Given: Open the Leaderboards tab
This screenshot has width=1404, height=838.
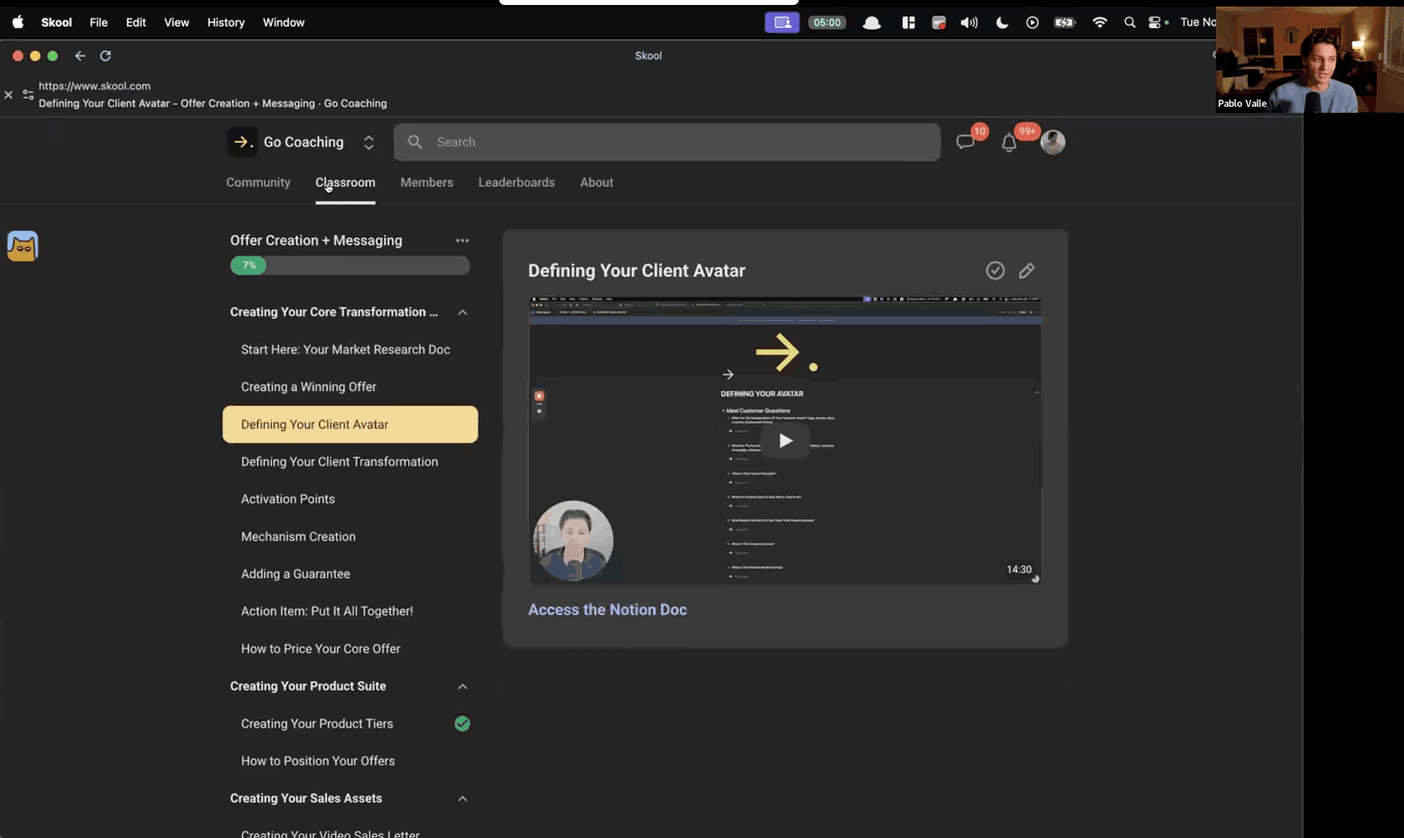Looking at the screenshot, I should (x=516, y=182).
